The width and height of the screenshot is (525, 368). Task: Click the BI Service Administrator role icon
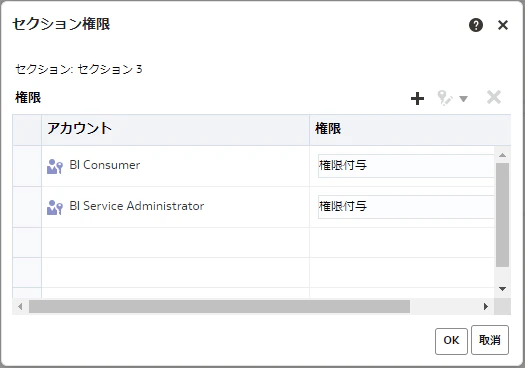click(55, 207)
